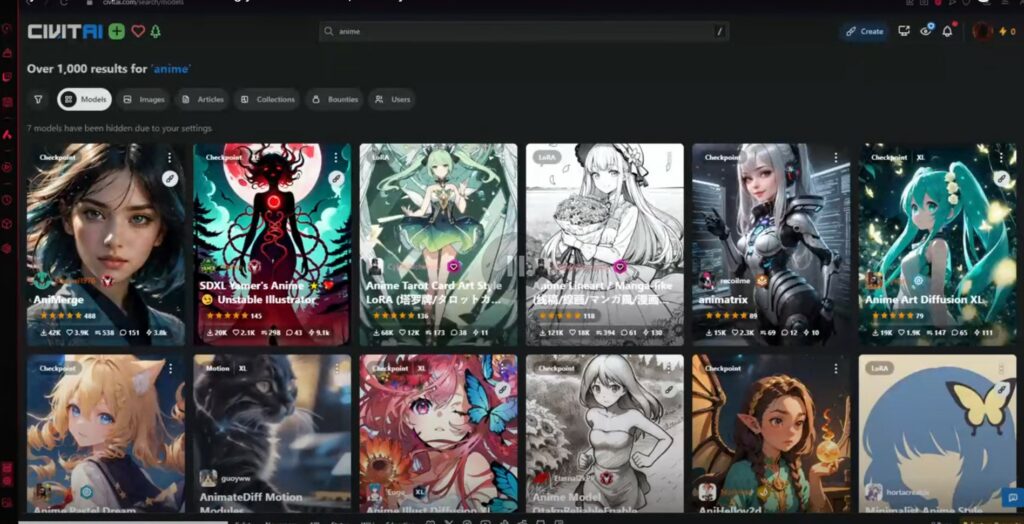Click the slash shortcut hint in the search bar
Image resolution: width=1024 pixels, height=524 pixels.
[x=720, y=31]
